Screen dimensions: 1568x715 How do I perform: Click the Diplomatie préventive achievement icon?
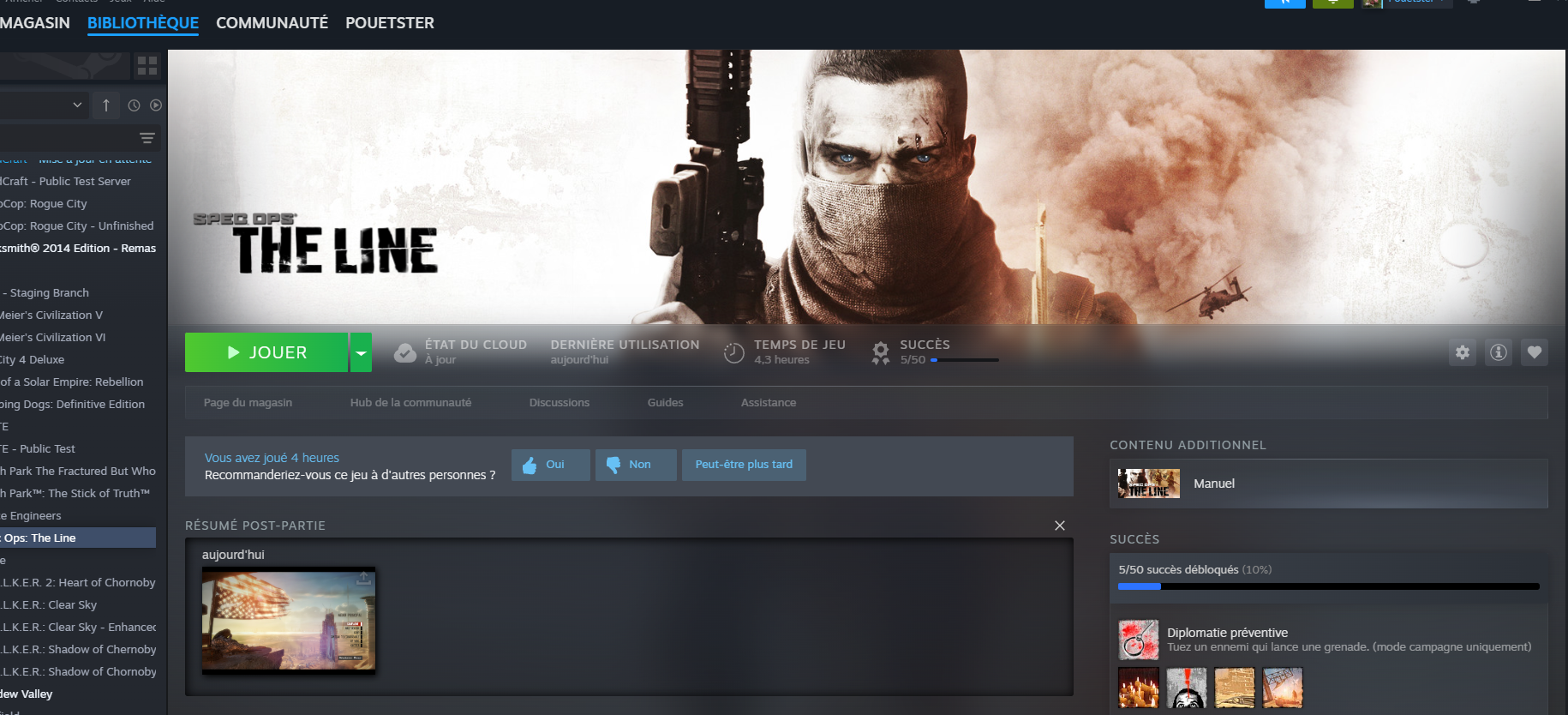pos(1139,640)
